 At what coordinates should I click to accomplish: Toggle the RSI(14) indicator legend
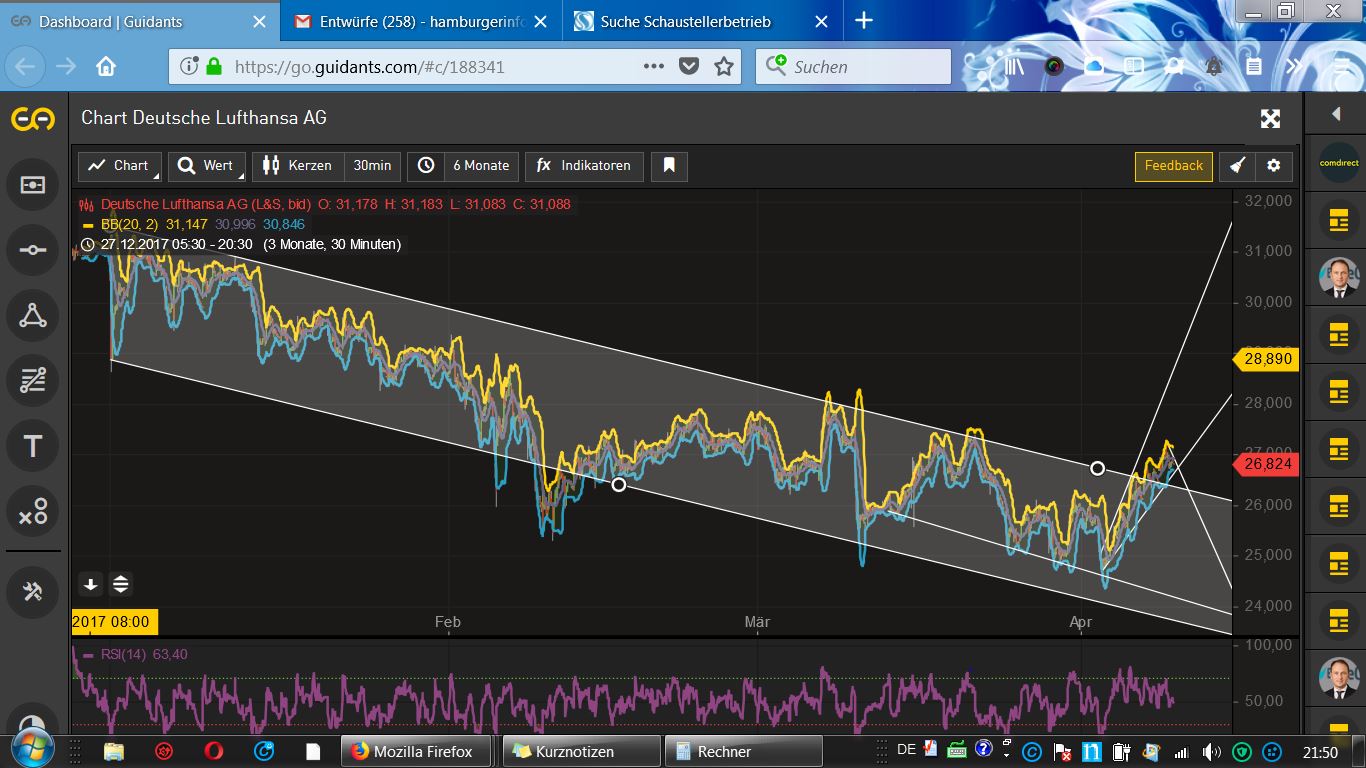click(x=143, y=655)
